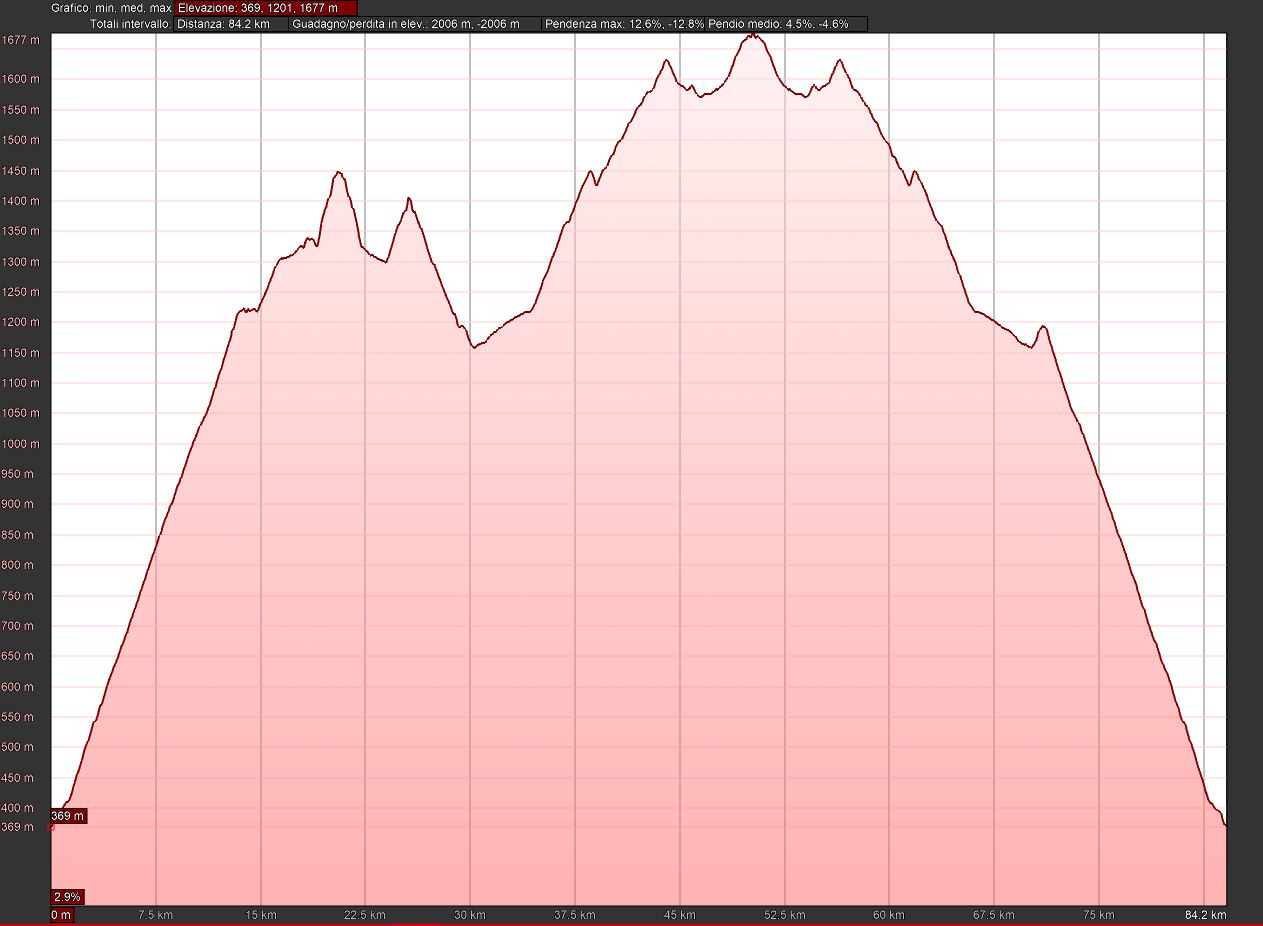This screenshot has height=926, width=1263.
Task: Click the 7.5 km distance axis label
Action: click(x=156, y=915)
